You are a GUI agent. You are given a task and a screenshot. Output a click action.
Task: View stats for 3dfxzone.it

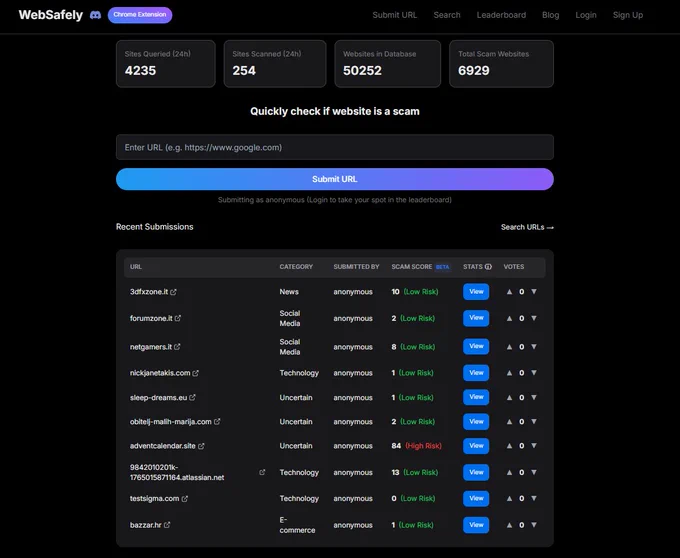tap(476, 292)
